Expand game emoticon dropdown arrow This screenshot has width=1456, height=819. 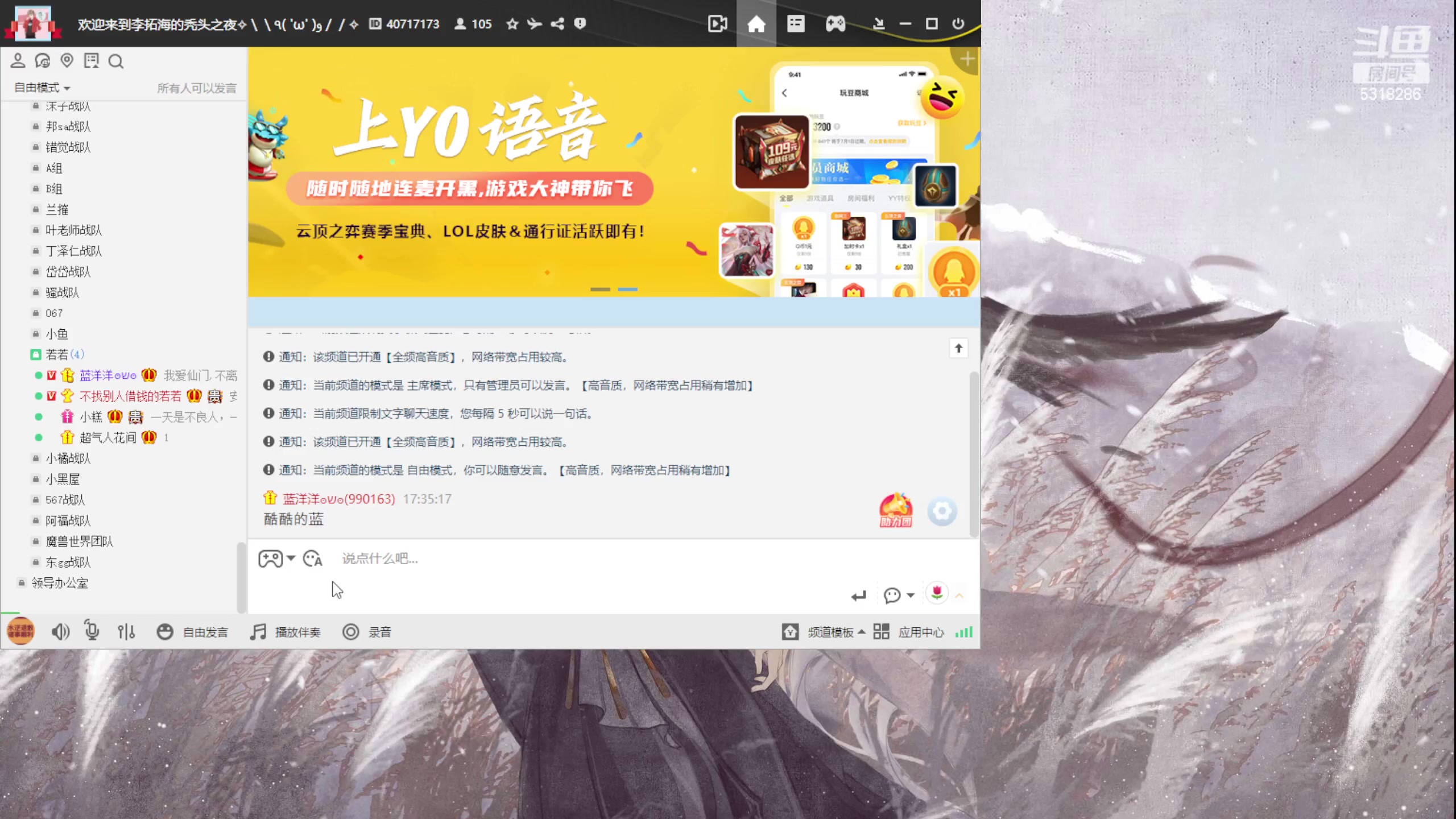tap(291, 559)
